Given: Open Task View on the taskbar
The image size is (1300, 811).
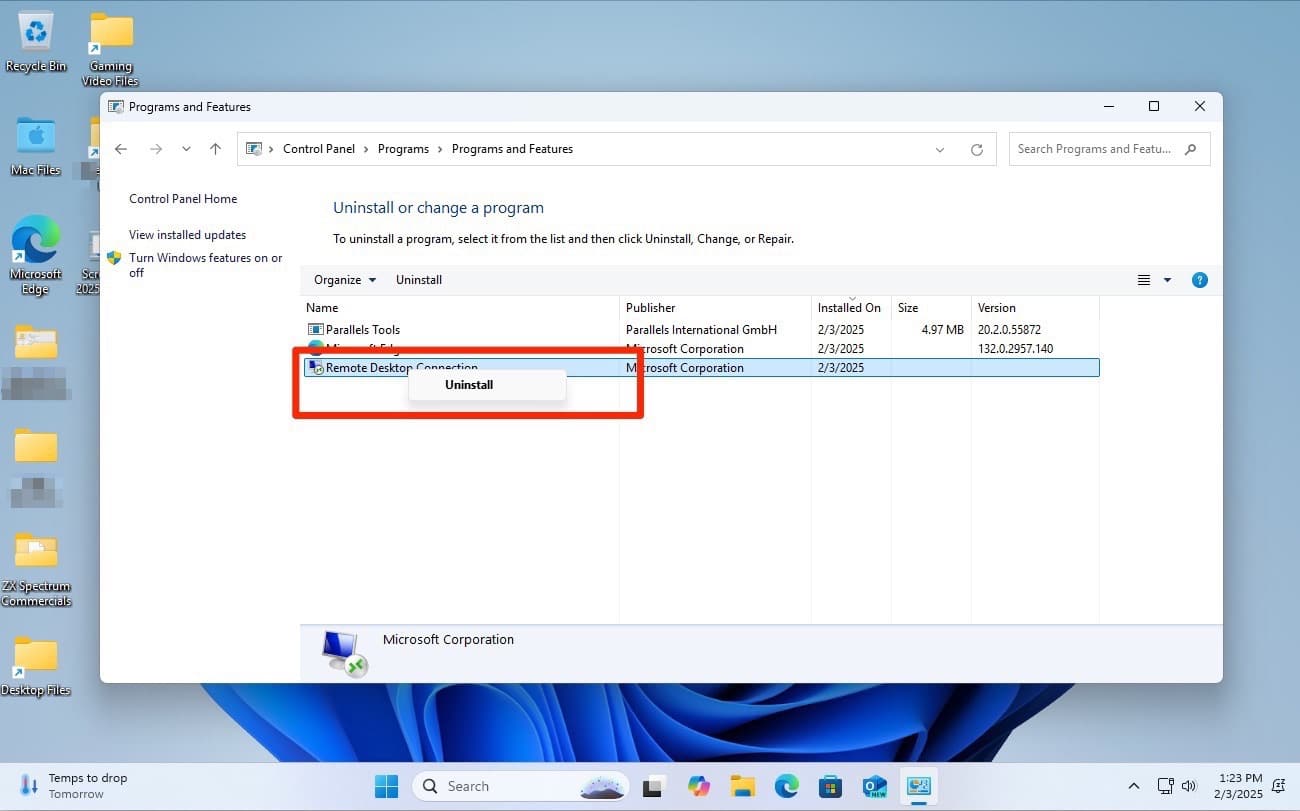Looking at the screenshot, I should pyautogui.click(x=654, y=786).
